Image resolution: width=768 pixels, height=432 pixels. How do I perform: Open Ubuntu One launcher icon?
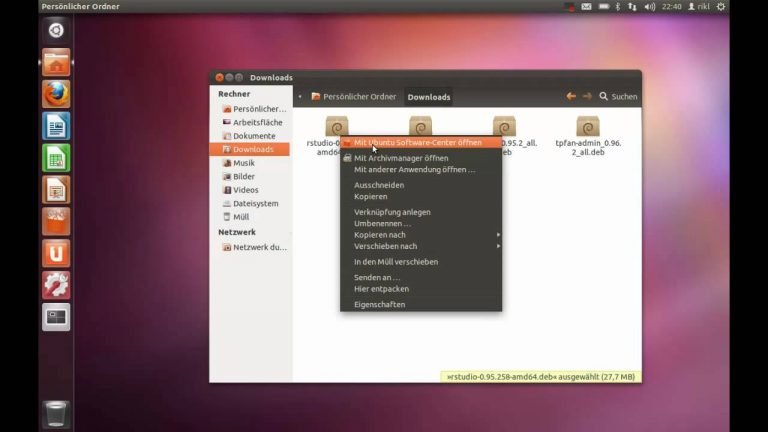point(56,253)
